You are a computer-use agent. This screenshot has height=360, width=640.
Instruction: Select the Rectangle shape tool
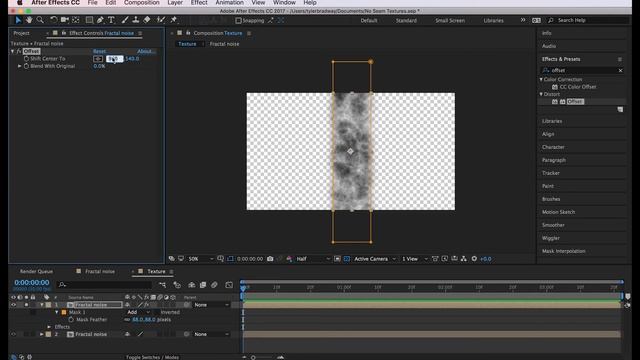[89, 20]
